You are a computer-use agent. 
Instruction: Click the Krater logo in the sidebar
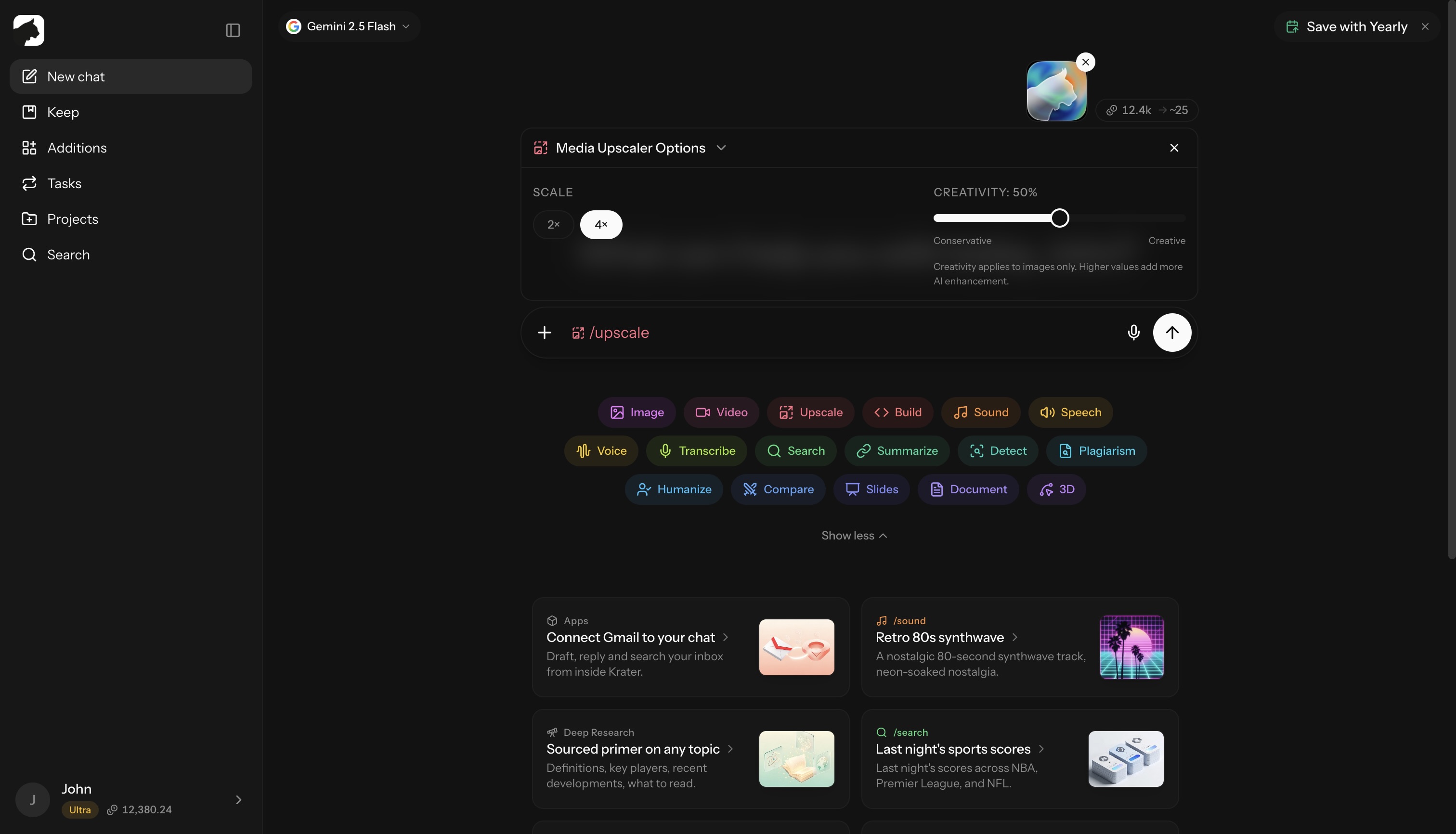click(x=29, y=30)
